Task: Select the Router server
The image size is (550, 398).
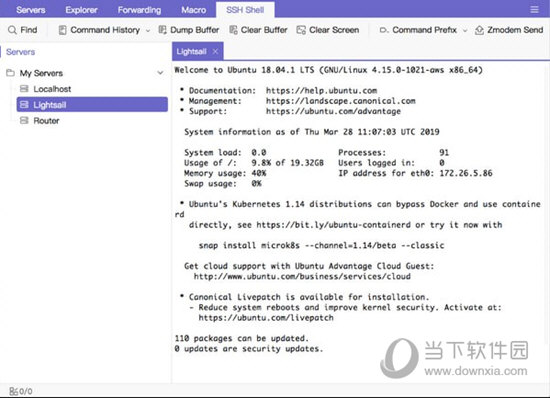Action: pos(46,121)
